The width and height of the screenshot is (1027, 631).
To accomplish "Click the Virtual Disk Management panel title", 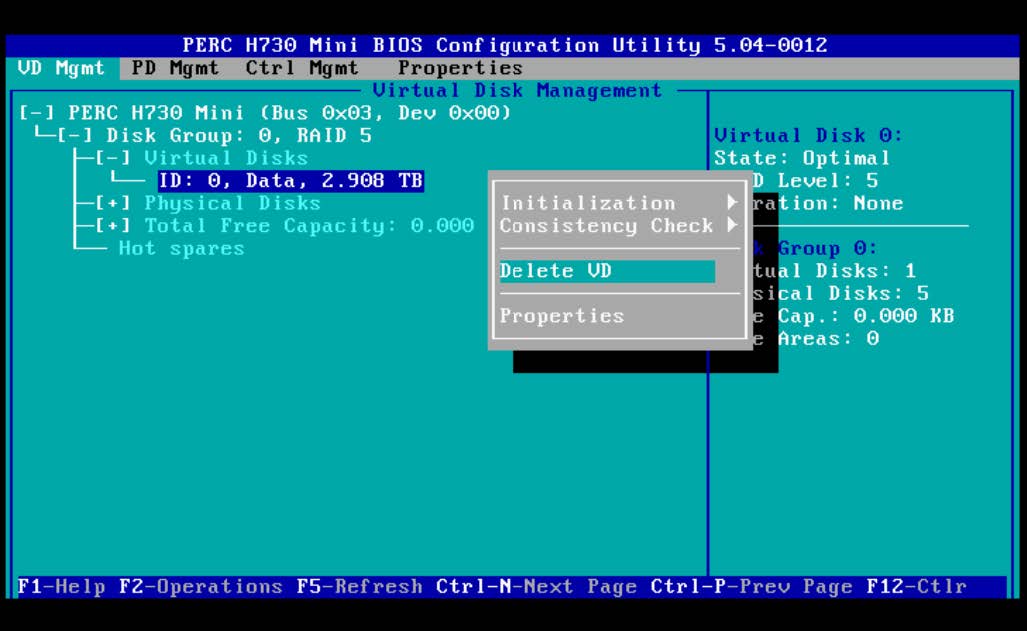I will (x=517, y=90).
